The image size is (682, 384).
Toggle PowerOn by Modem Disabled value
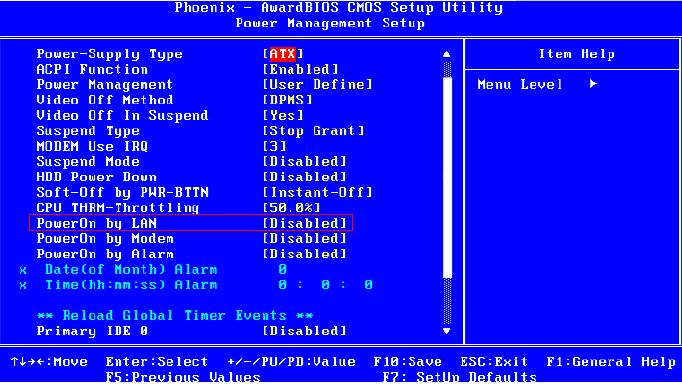coord(305,239)
